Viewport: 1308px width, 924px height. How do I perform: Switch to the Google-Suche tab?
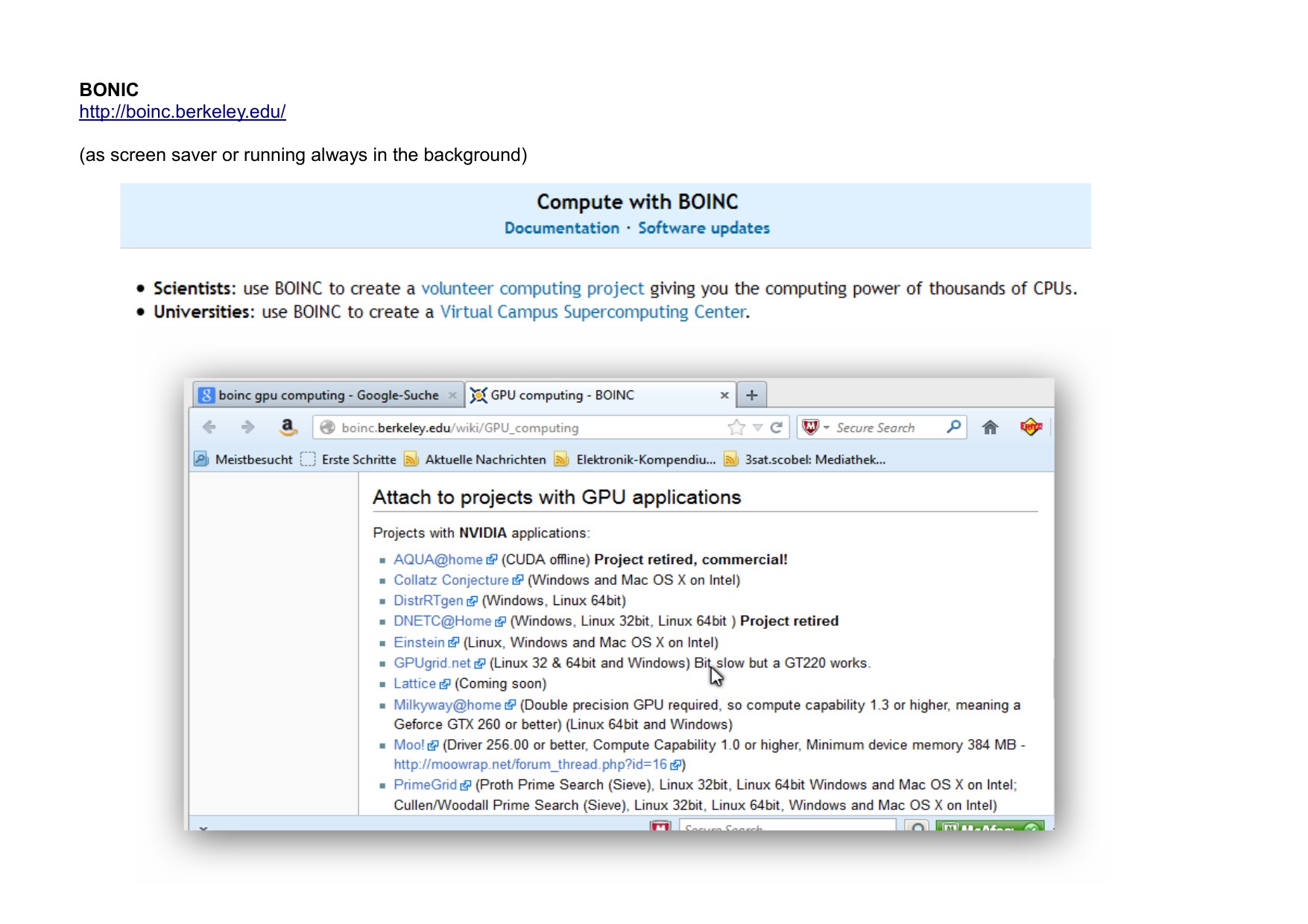(328, 395)
